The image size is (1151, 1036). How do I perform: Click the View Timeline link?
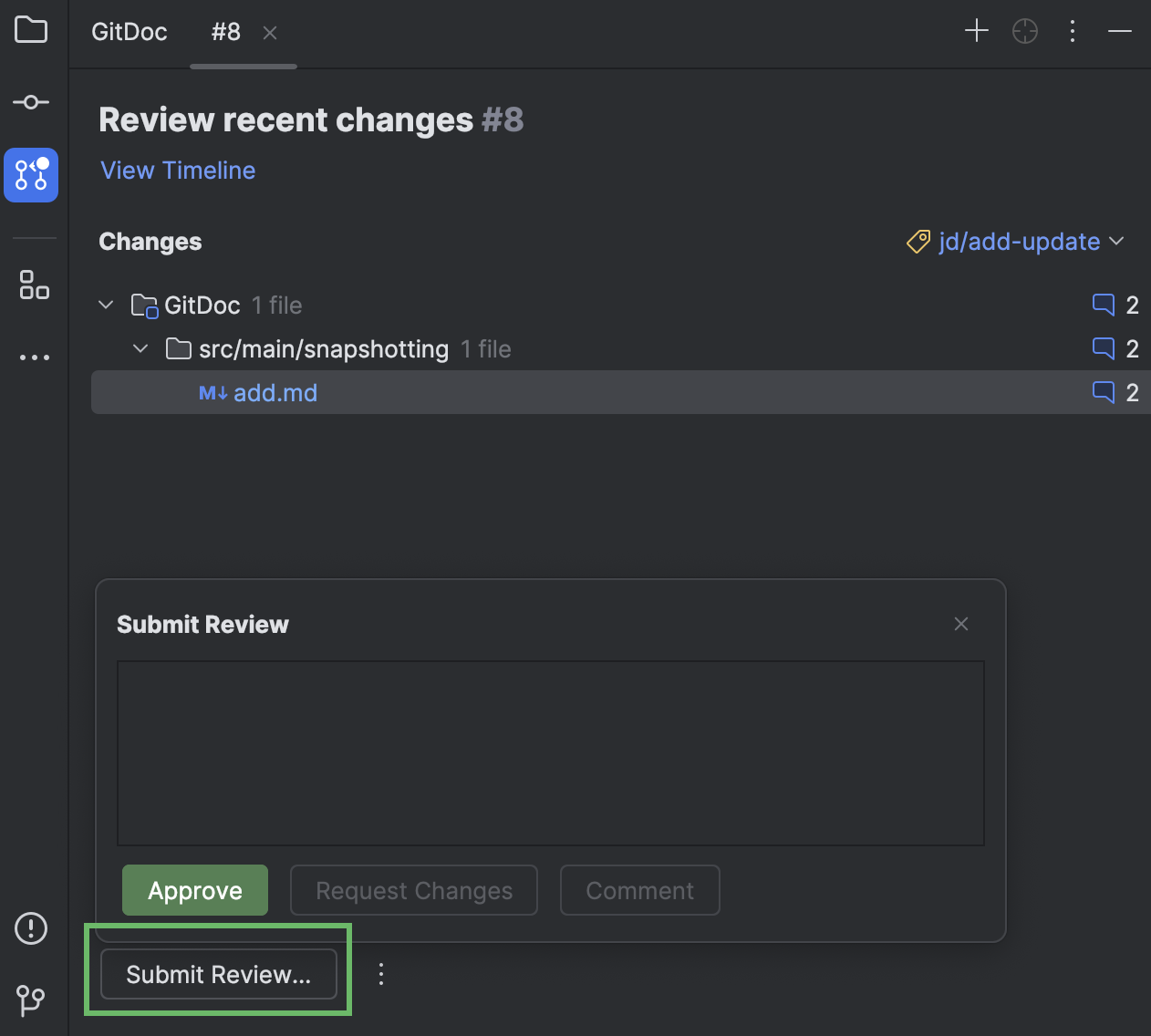coord(177,170)
